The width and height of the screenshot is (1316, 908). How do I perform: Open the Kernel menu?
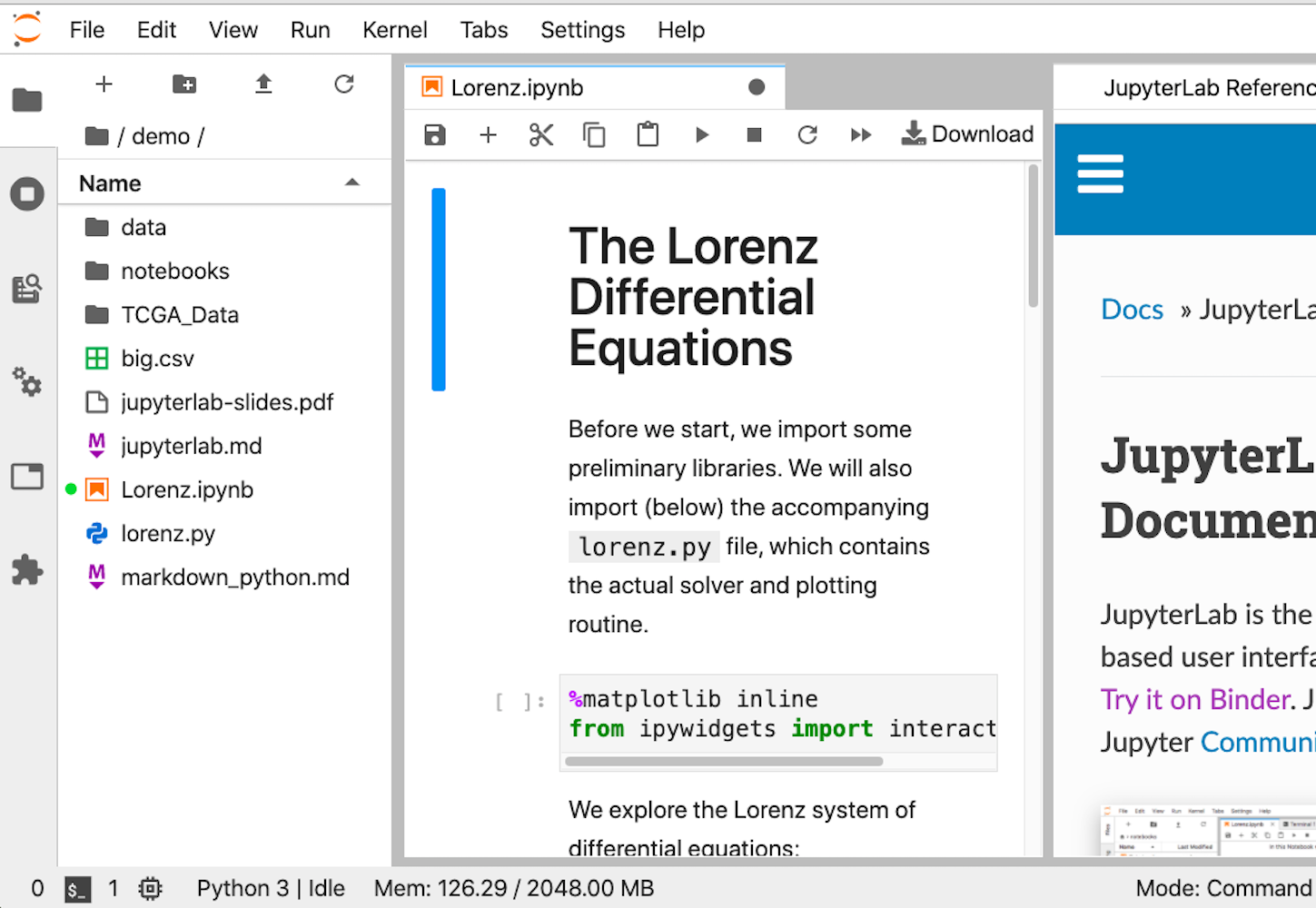click(x=395, y=29)
